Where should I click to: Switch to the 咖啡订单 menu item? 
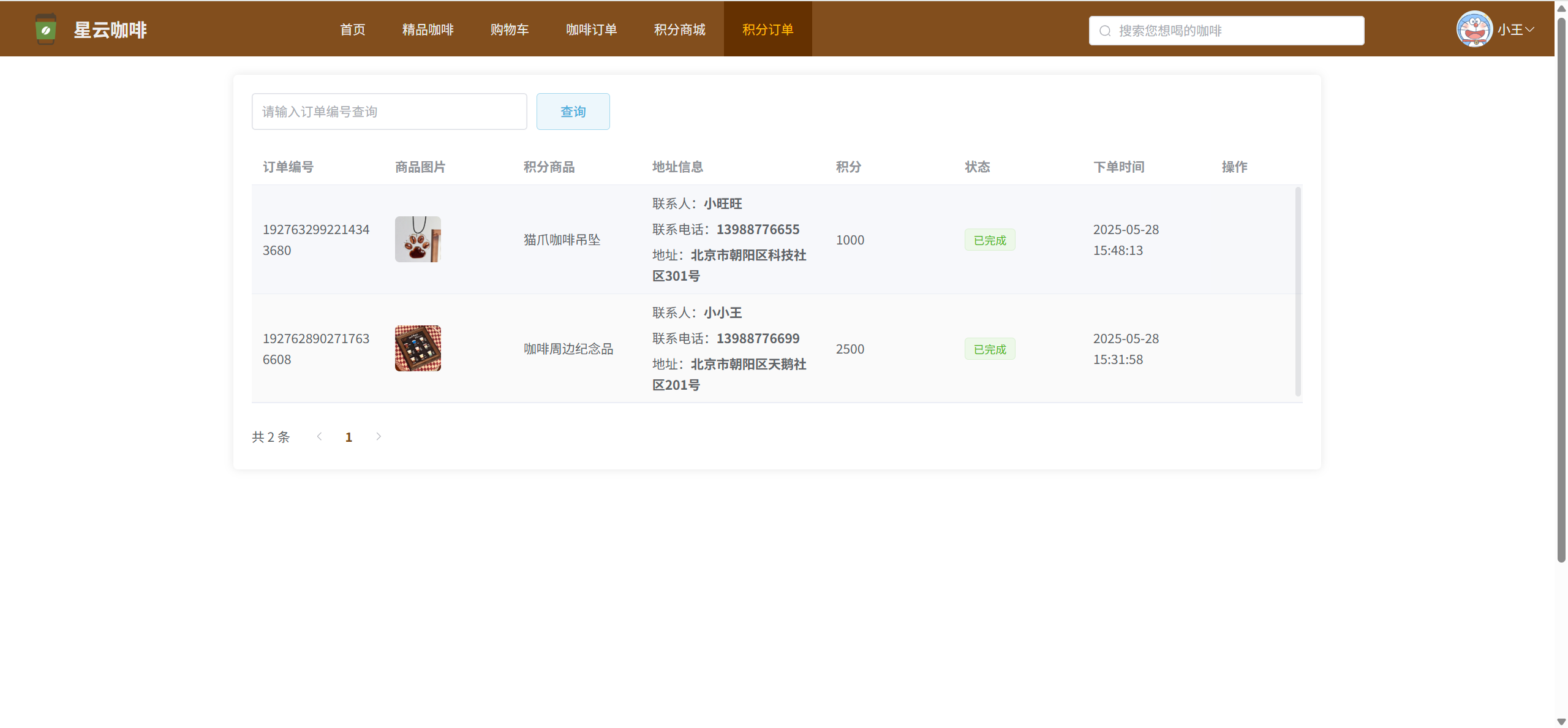(x=592, y=29)
